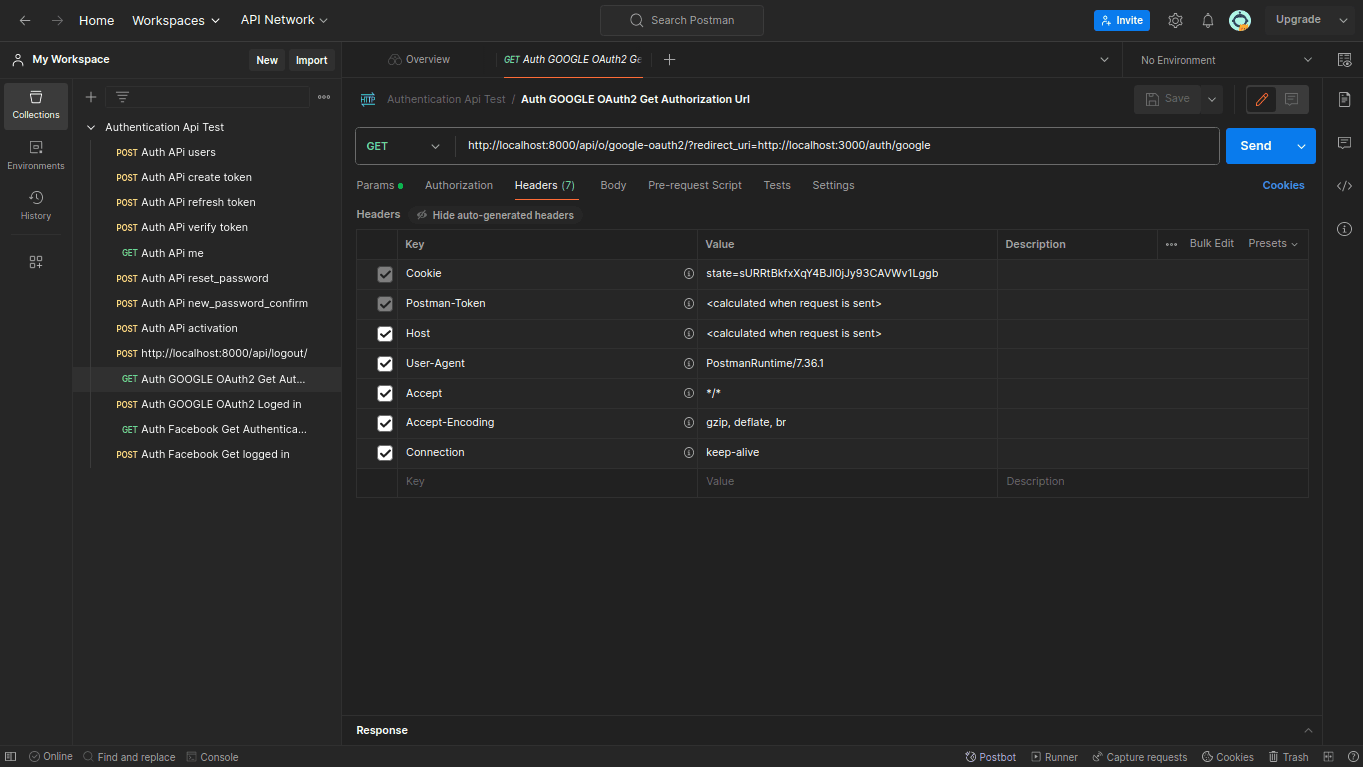Uncheck the Connection header
The image size is (1363, 767).
385,453
